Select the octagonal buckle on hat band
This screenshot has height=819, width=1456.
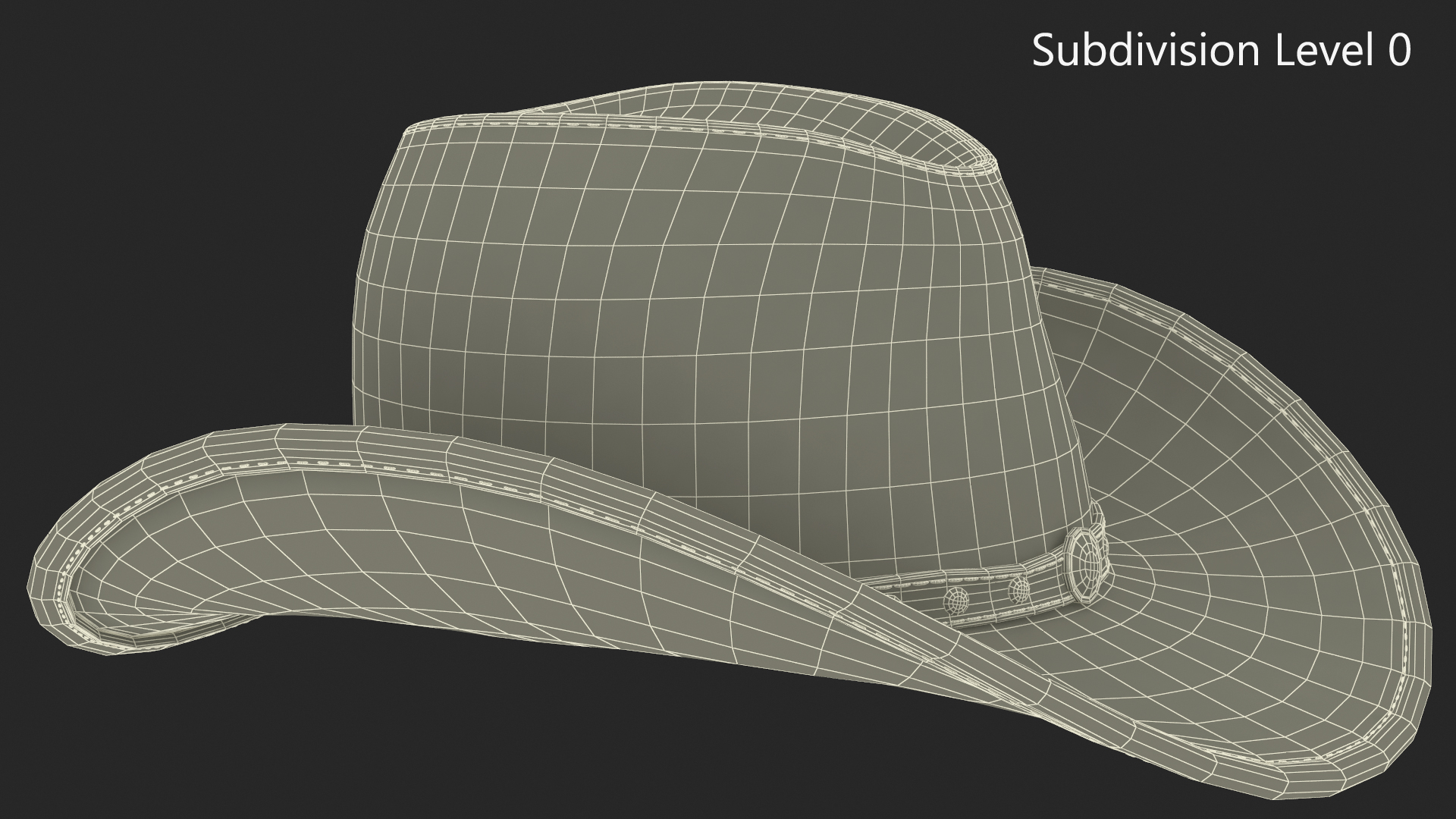(1087, 563)
